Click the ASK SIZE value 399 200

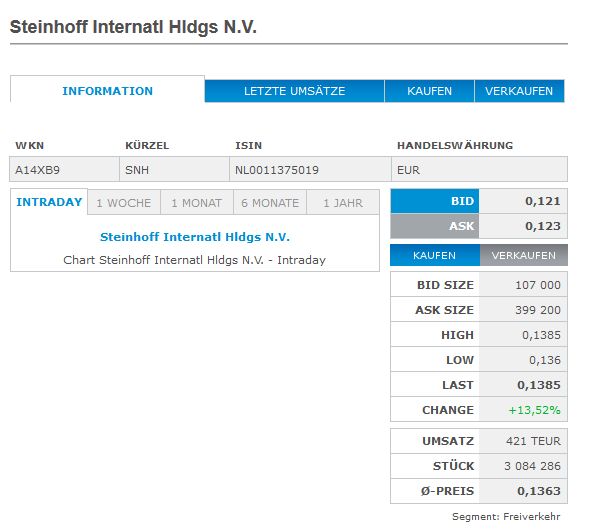click(538, 310)
